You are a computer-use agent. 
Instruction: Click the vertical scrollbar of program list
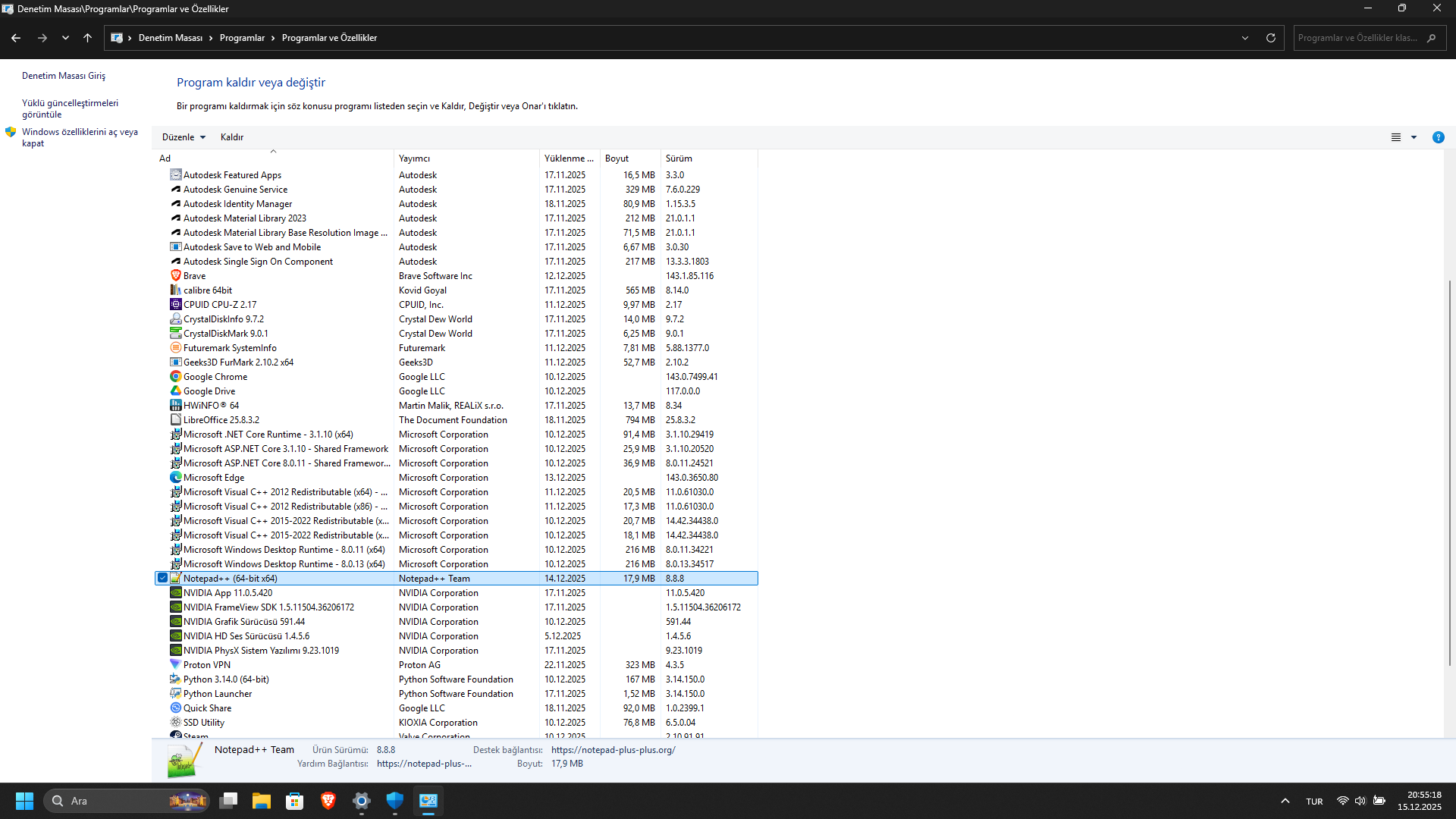1450,473
